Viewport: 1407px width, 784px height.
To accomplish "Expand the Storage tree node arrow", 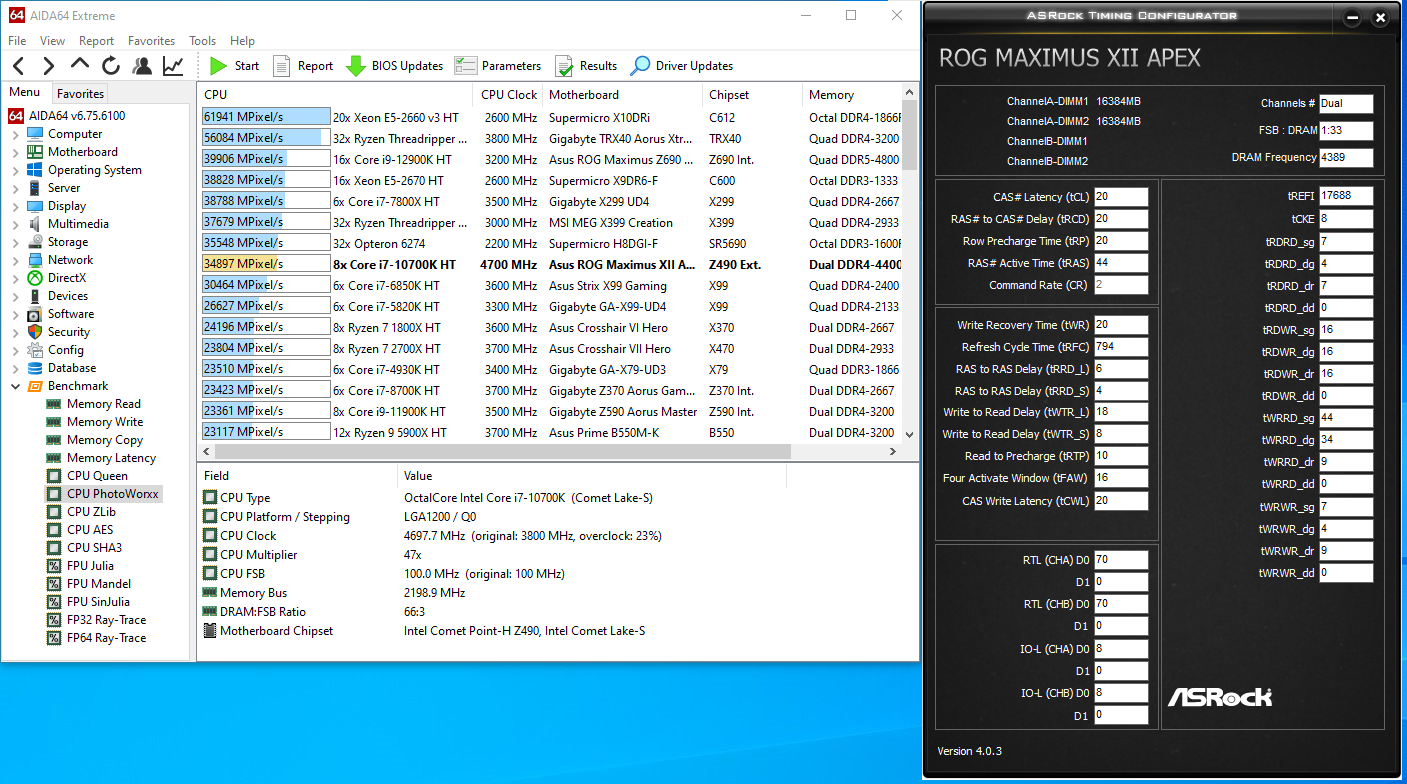I will click(x=16, y=242).
